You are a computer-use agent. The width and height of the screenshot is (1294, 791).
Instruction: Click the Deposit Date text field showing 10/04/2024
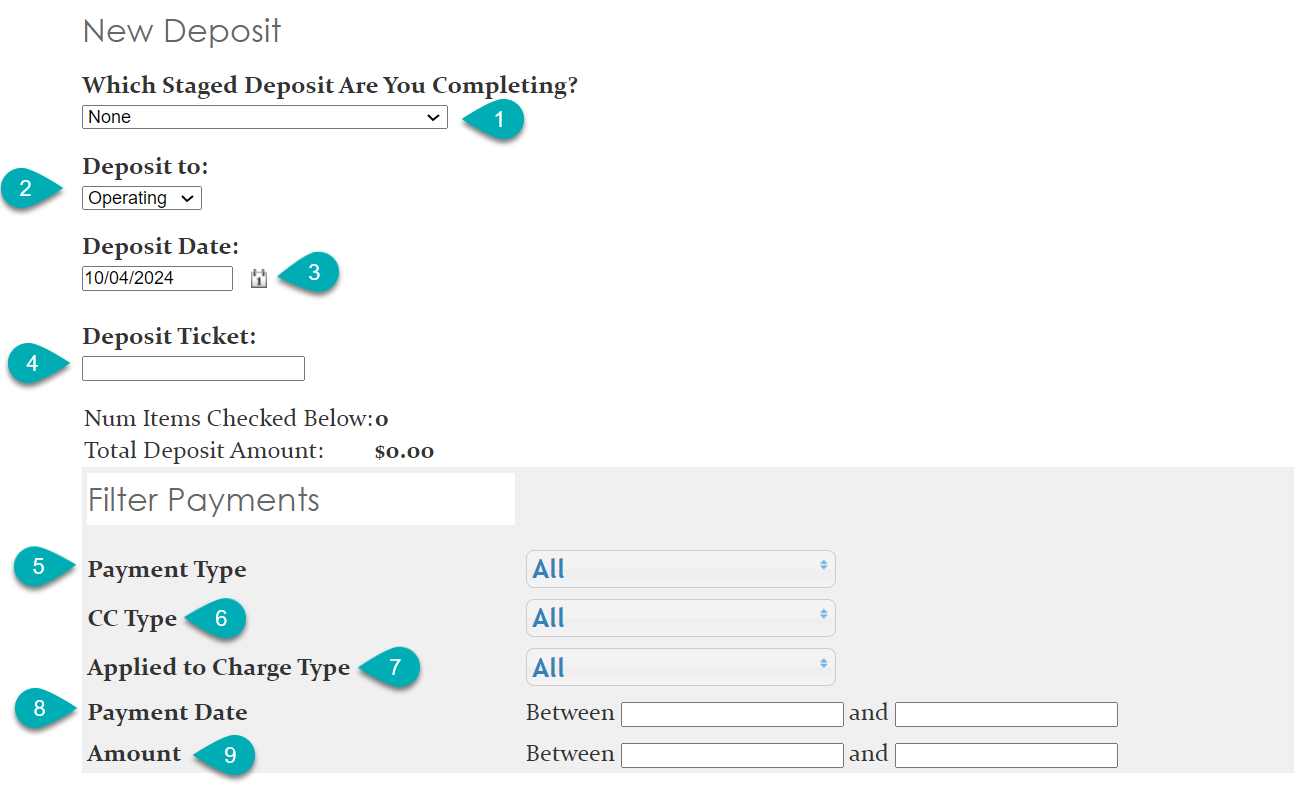(156, 278)
